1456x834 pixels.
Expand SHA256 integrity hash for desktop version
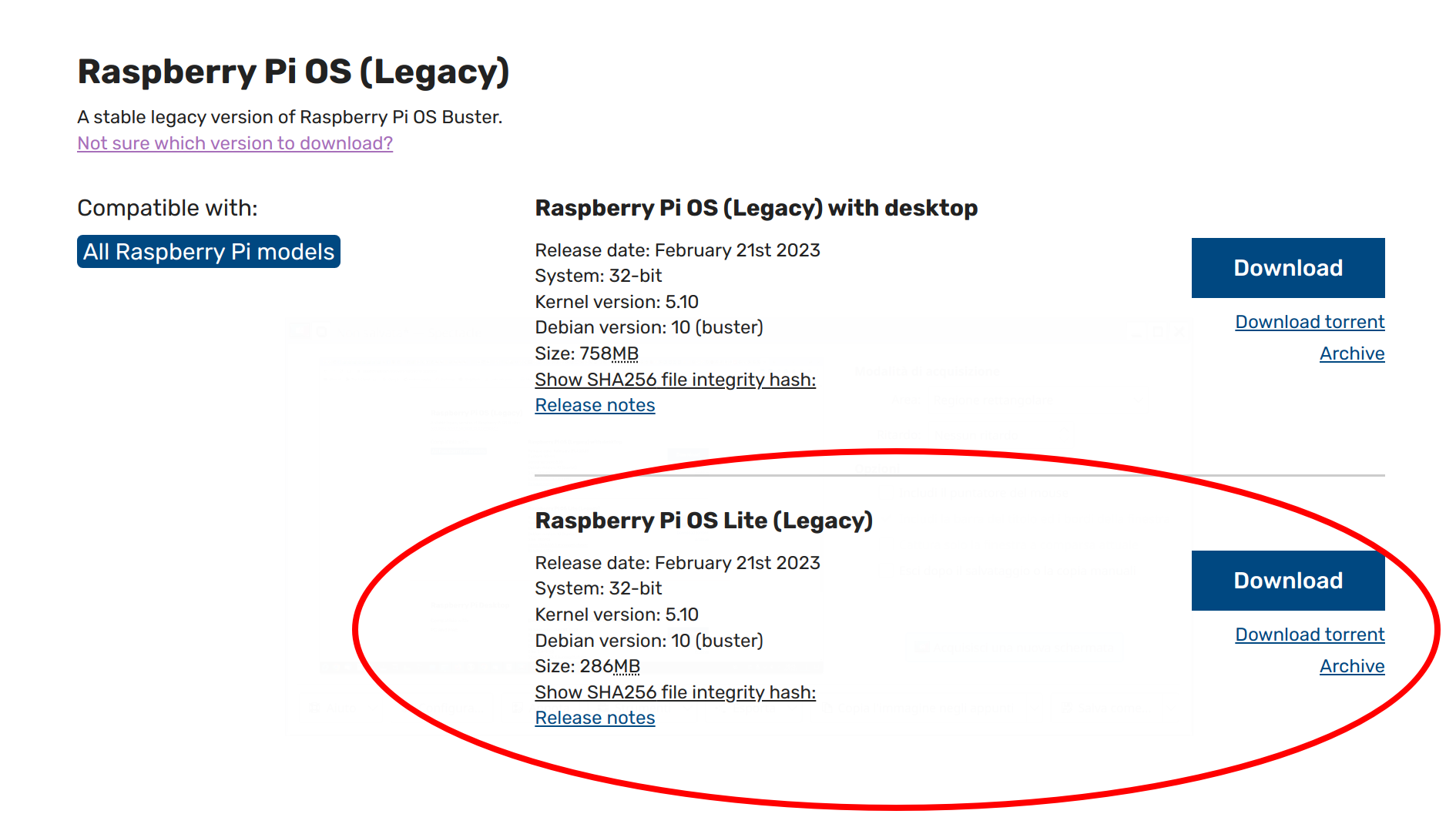tap(675, 380)
